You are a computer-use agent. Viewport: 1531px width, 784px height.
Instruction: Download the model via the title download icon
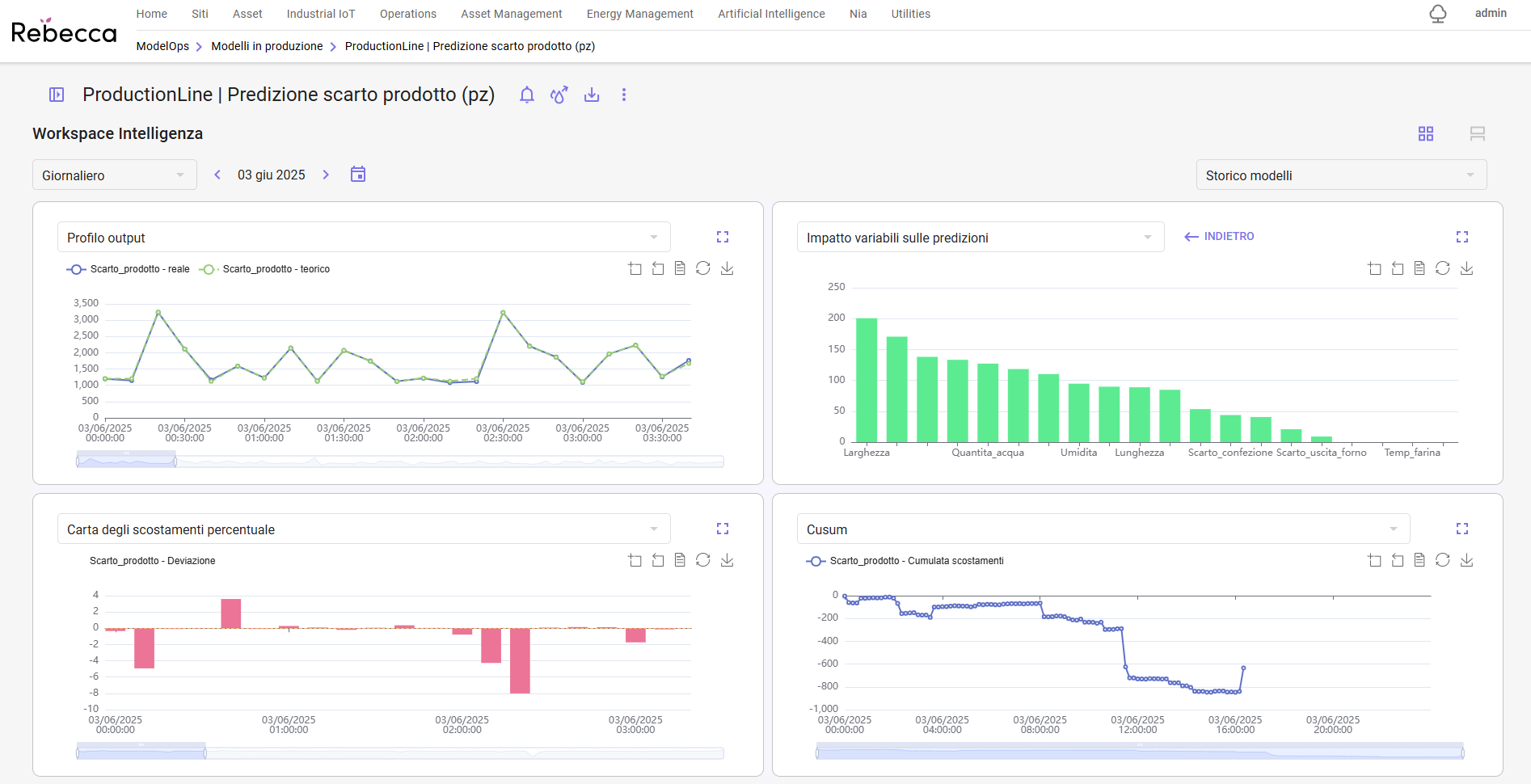tap(592, 95)
